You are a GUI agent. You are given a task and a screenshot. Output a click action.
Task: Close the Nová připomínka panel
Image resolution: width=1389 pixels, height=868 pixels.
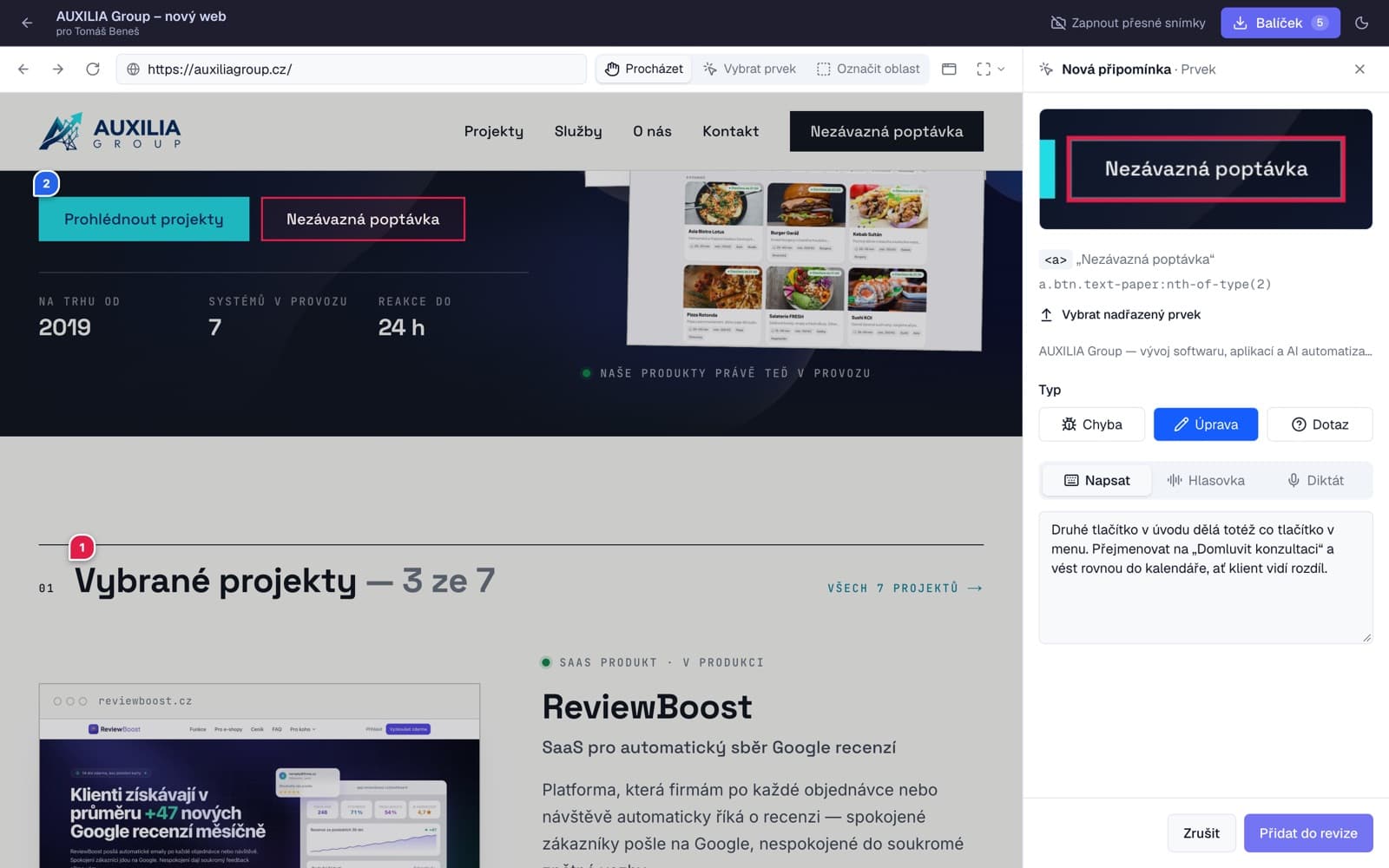pyautogui.click(x=1359, y=69)
